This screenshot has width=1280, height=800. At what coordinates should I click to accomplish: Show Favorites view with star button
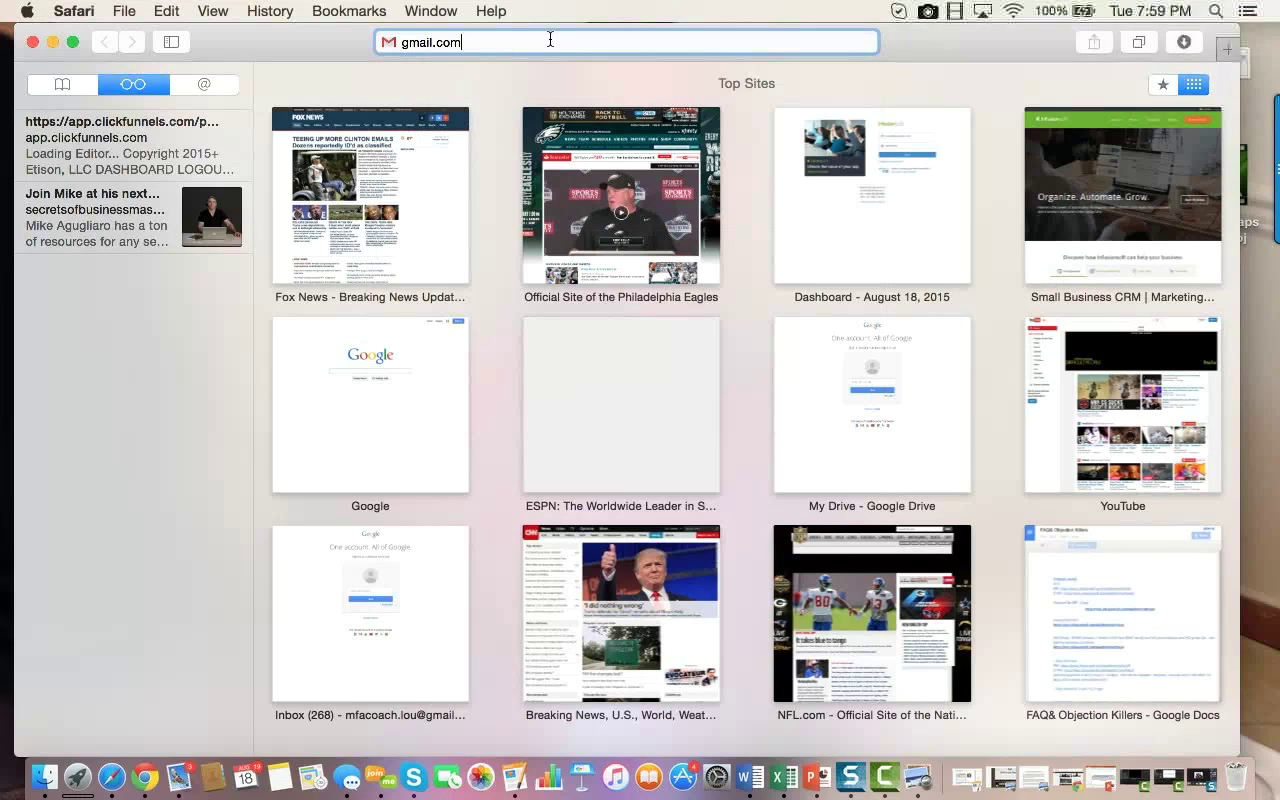(x=1163, y=85)
